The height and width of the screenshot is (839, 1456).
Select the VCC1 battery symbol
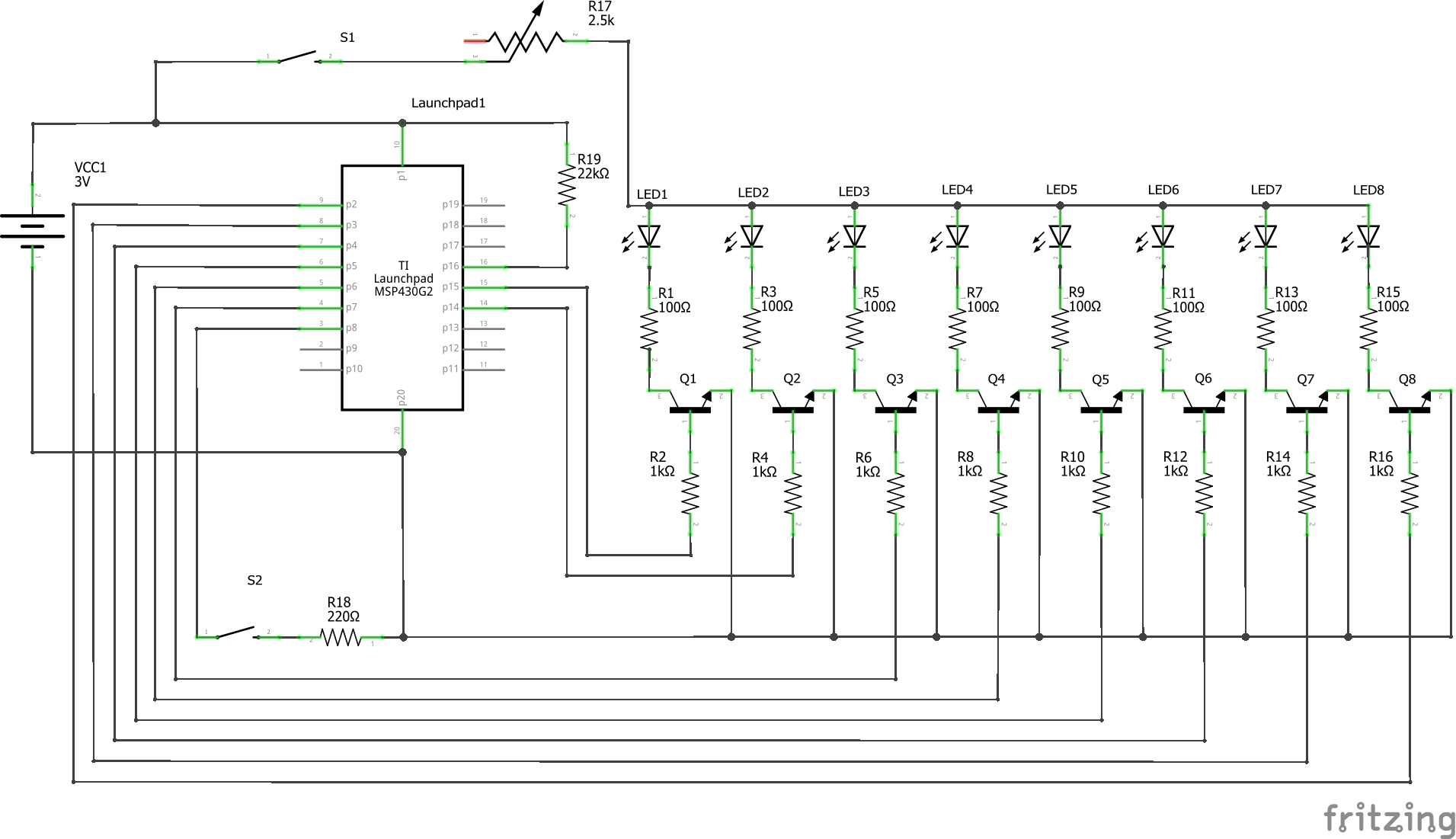32,226
